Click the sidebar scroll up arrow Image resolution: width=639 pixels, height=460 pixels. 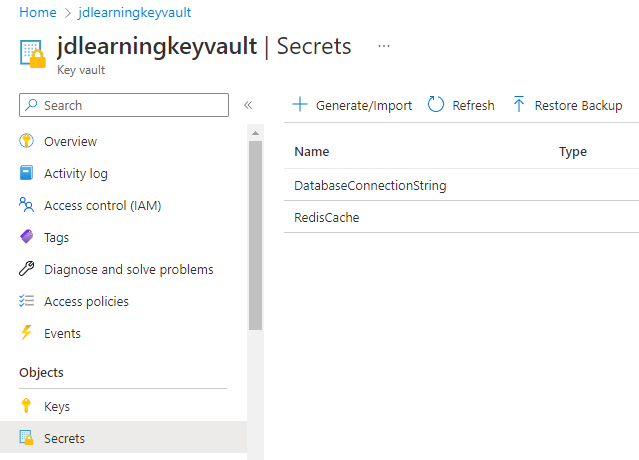point(256,133)
